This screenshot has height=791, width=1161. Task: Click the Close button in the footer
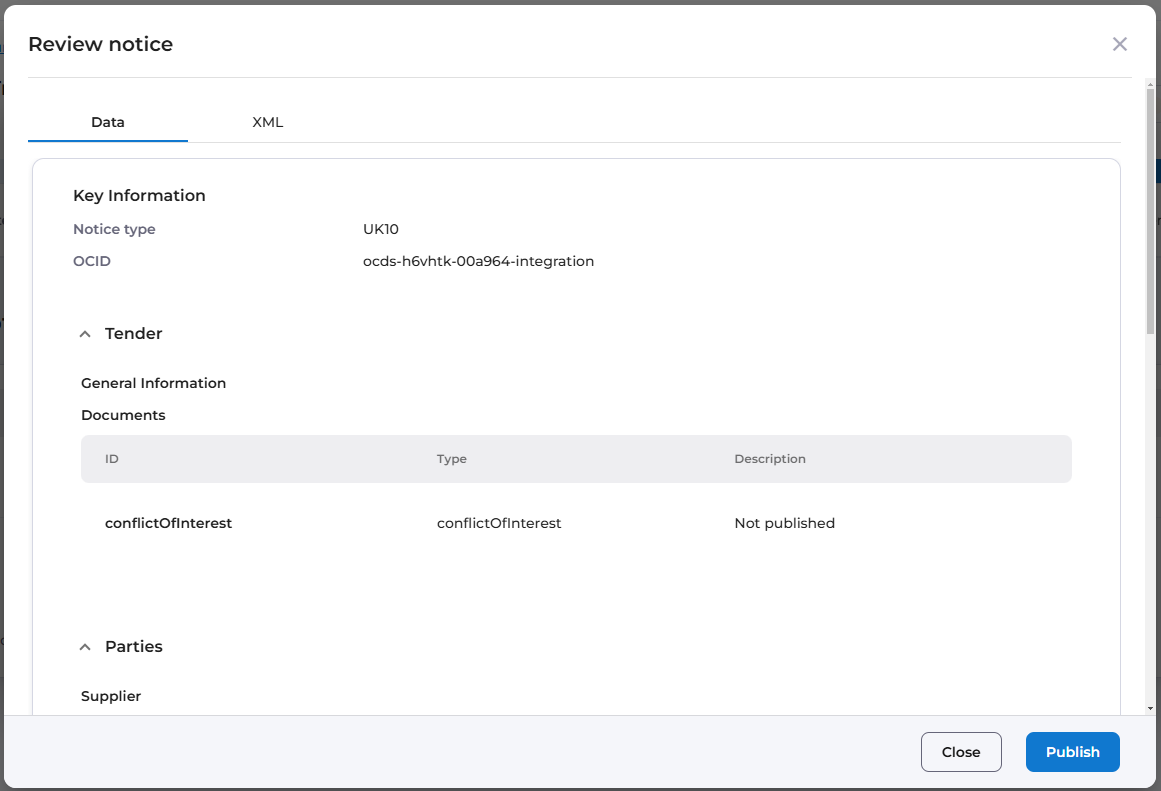961,752
